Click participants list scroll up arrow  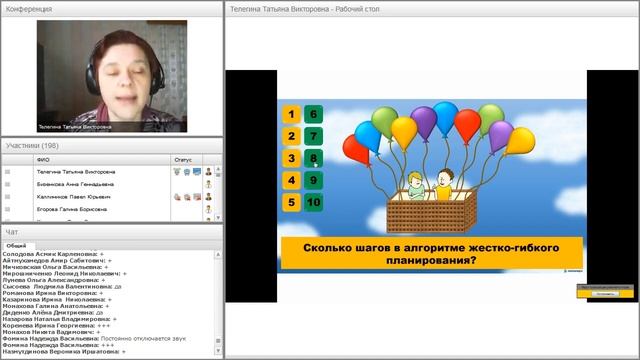(218, 169)
